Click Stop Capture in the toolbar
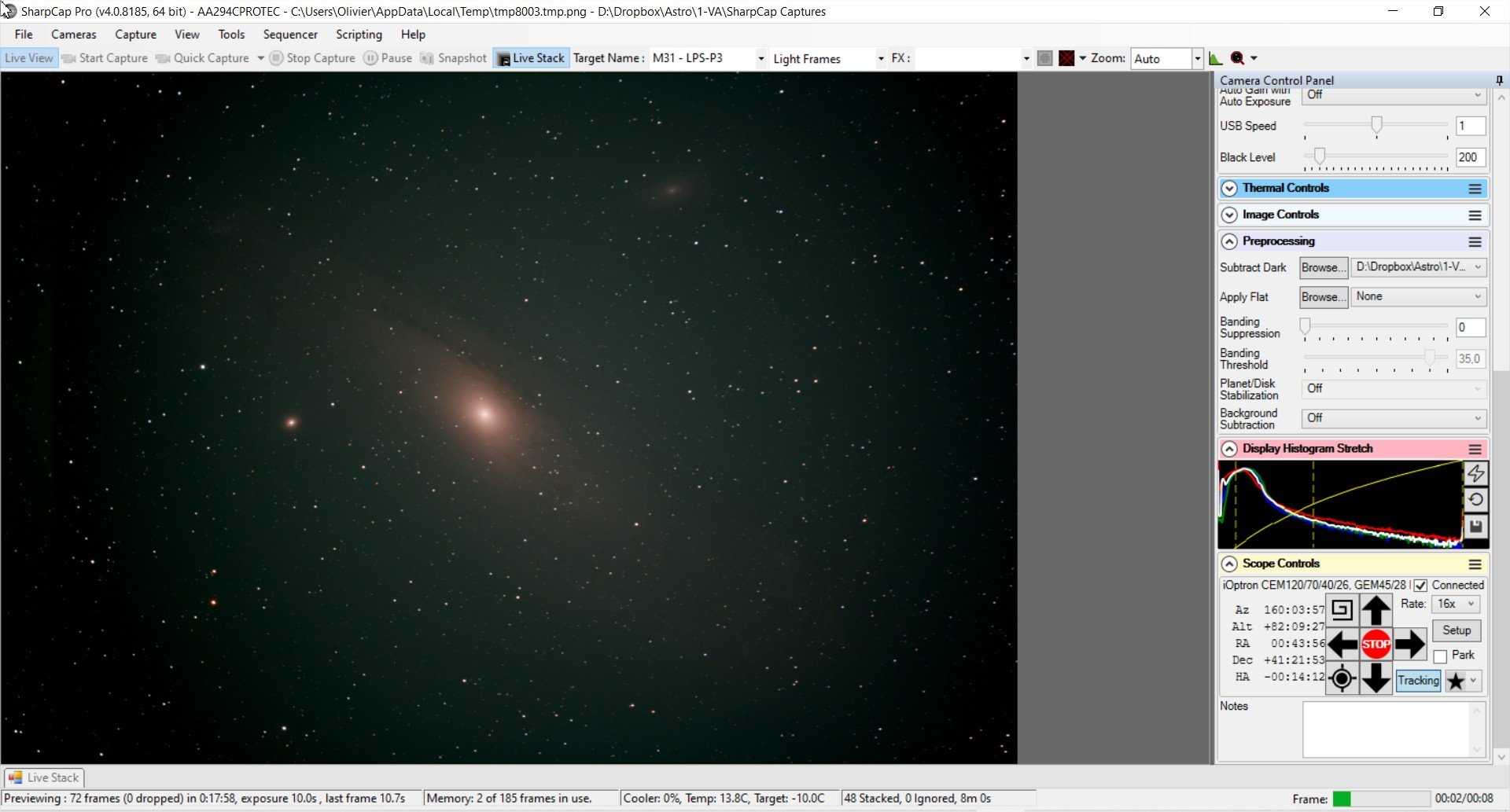Viewport: 1510px width, 812px height. [312, 58]
